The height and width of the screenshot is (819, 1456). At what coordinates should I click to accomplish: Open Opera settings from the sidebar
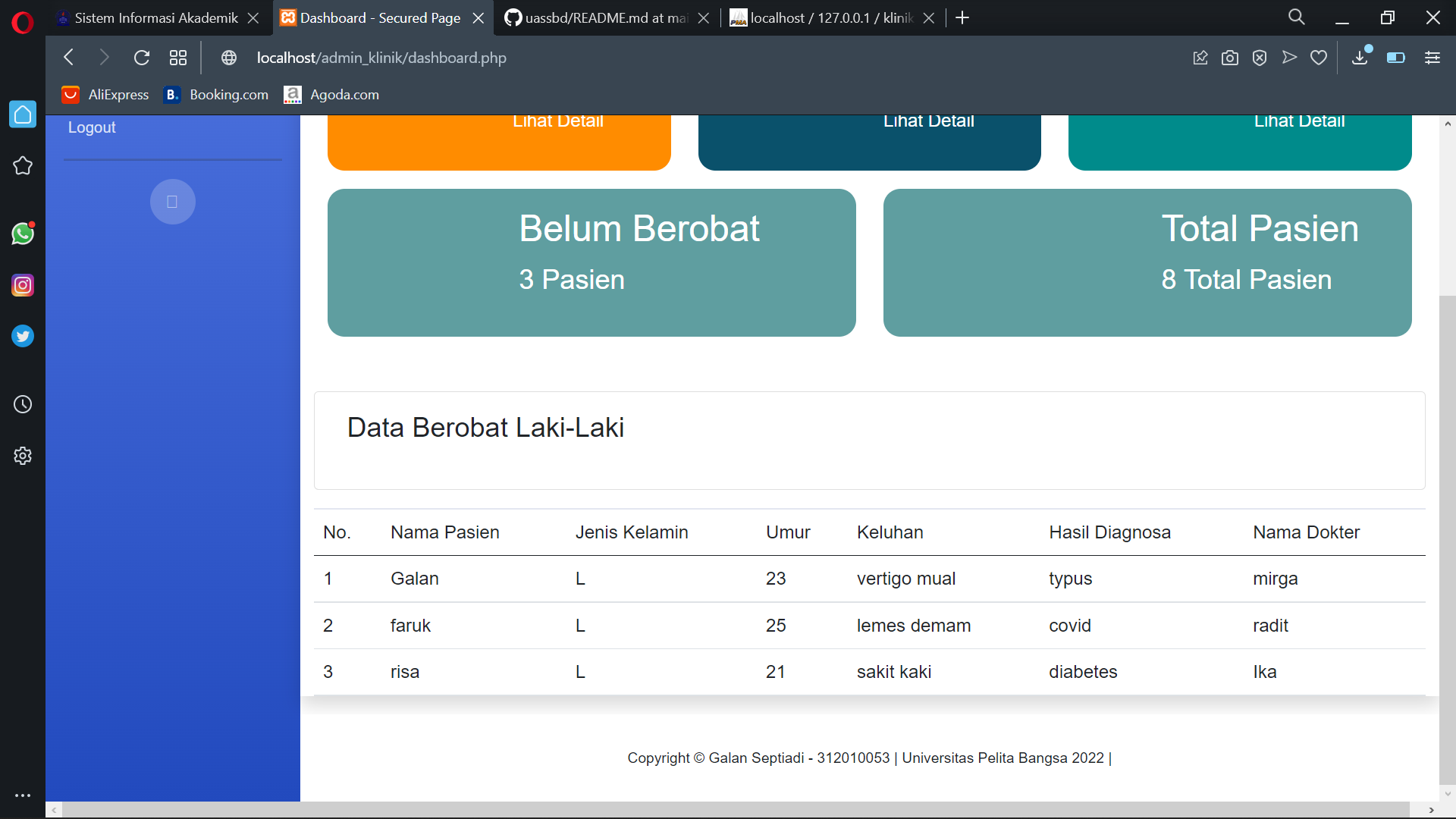[x=23, y=455]
